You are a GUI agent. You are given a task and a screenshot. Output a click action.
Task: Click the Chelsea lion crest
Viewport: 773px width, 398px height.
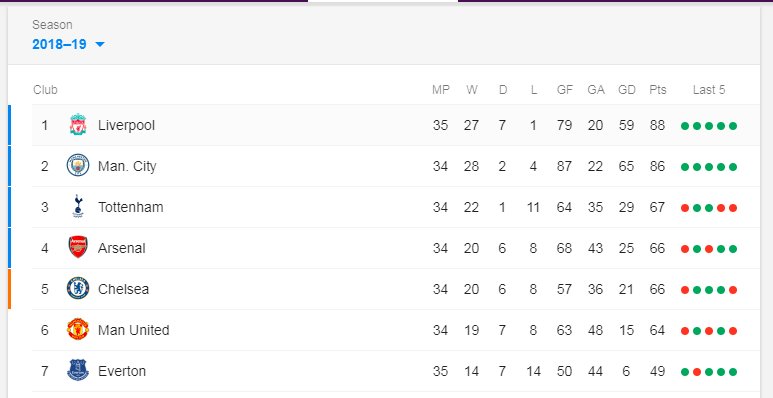pos(78,289)
